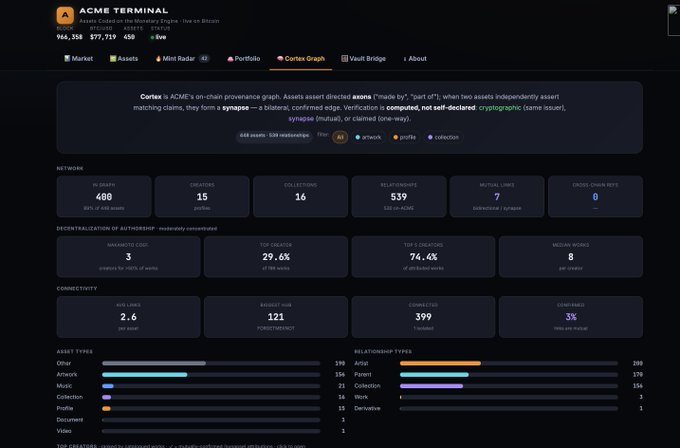Viewport: 680px width, 448px height.
Task: Go to the Portfolio tab
Action: click(x=243, y=59)
